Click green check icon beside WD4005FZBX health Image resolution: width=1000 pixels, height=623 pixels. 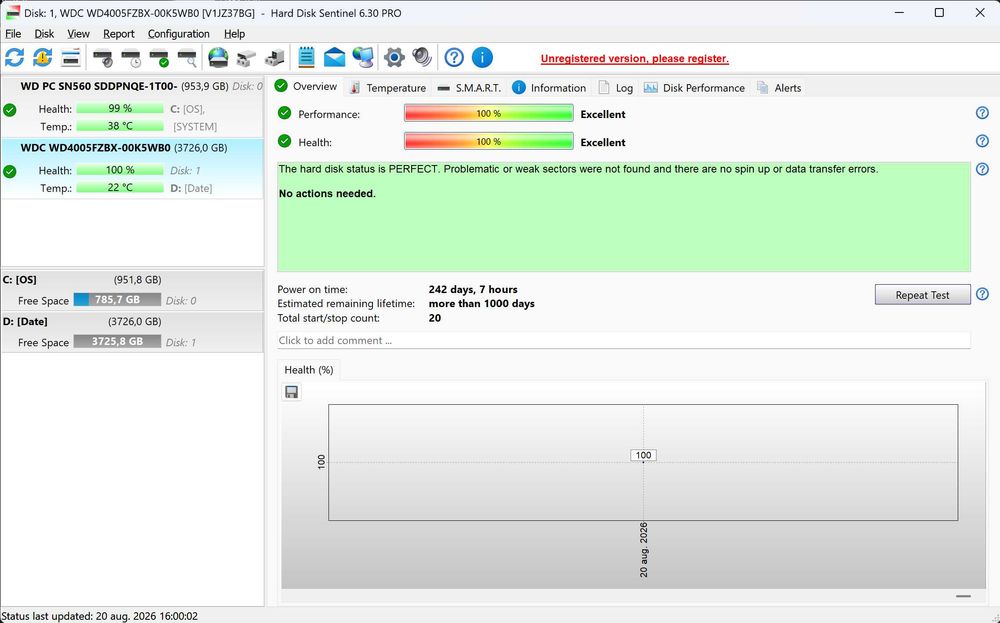pos(10,172)
